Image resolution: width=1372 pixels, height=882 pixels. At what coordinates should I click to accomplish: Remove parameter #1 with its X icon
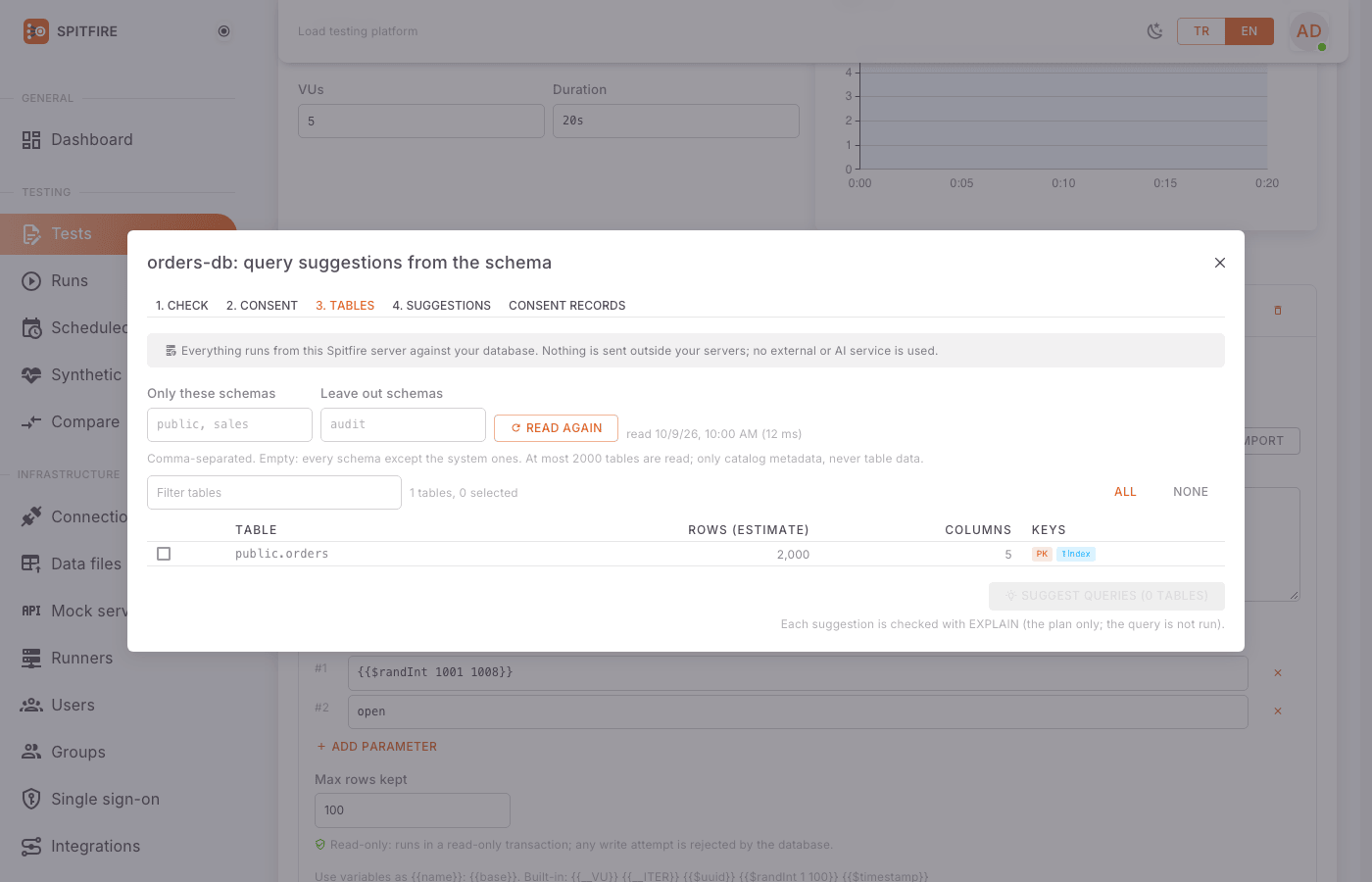[1278, 673]
